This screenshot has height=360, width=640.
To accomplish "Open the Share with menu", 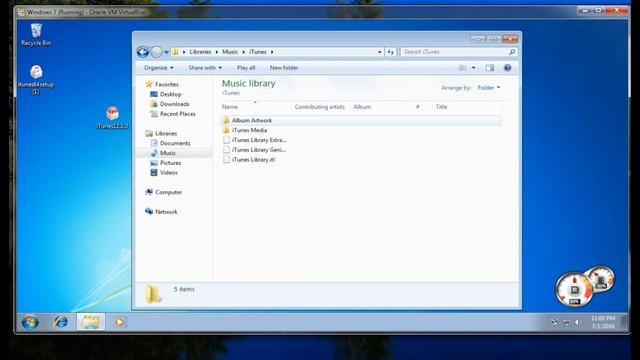I will 205,68.
